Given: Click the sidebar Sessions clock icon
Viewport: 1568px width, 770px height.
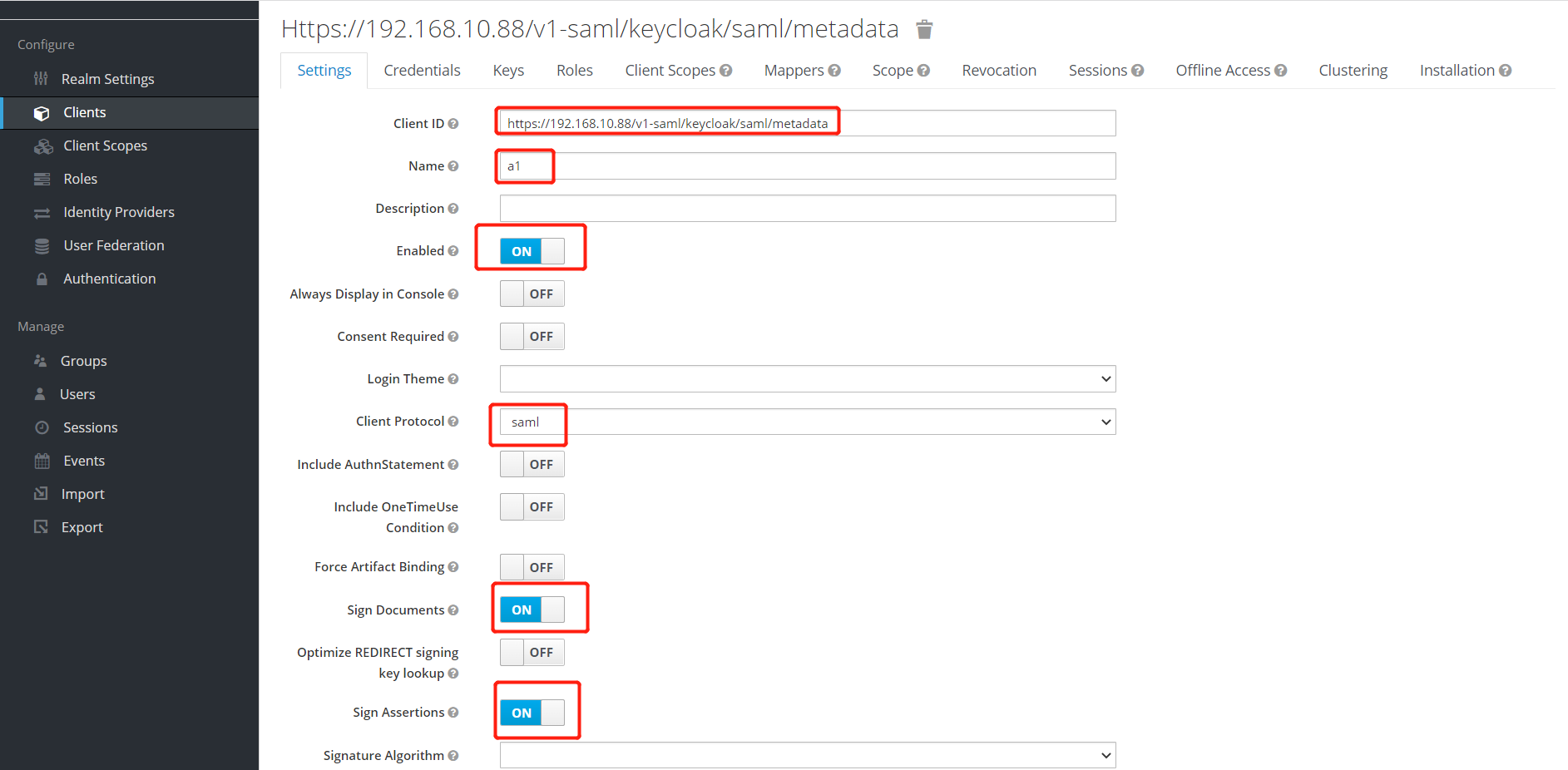Looking at the screenshot, I should click(42, 427).
